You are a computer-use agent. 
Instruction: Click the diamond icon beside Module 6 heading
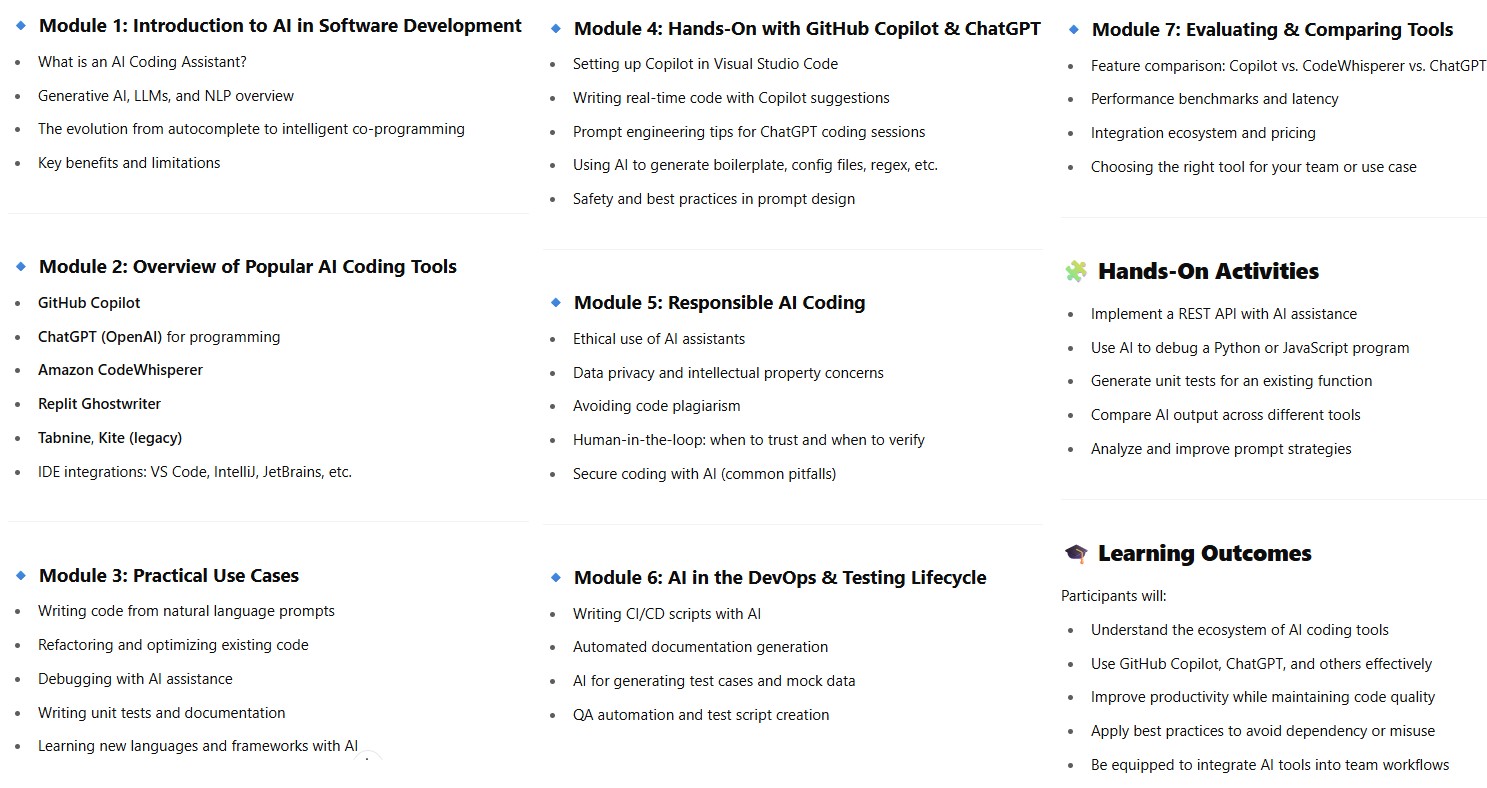pyautogui.click(x=556, y=578)
